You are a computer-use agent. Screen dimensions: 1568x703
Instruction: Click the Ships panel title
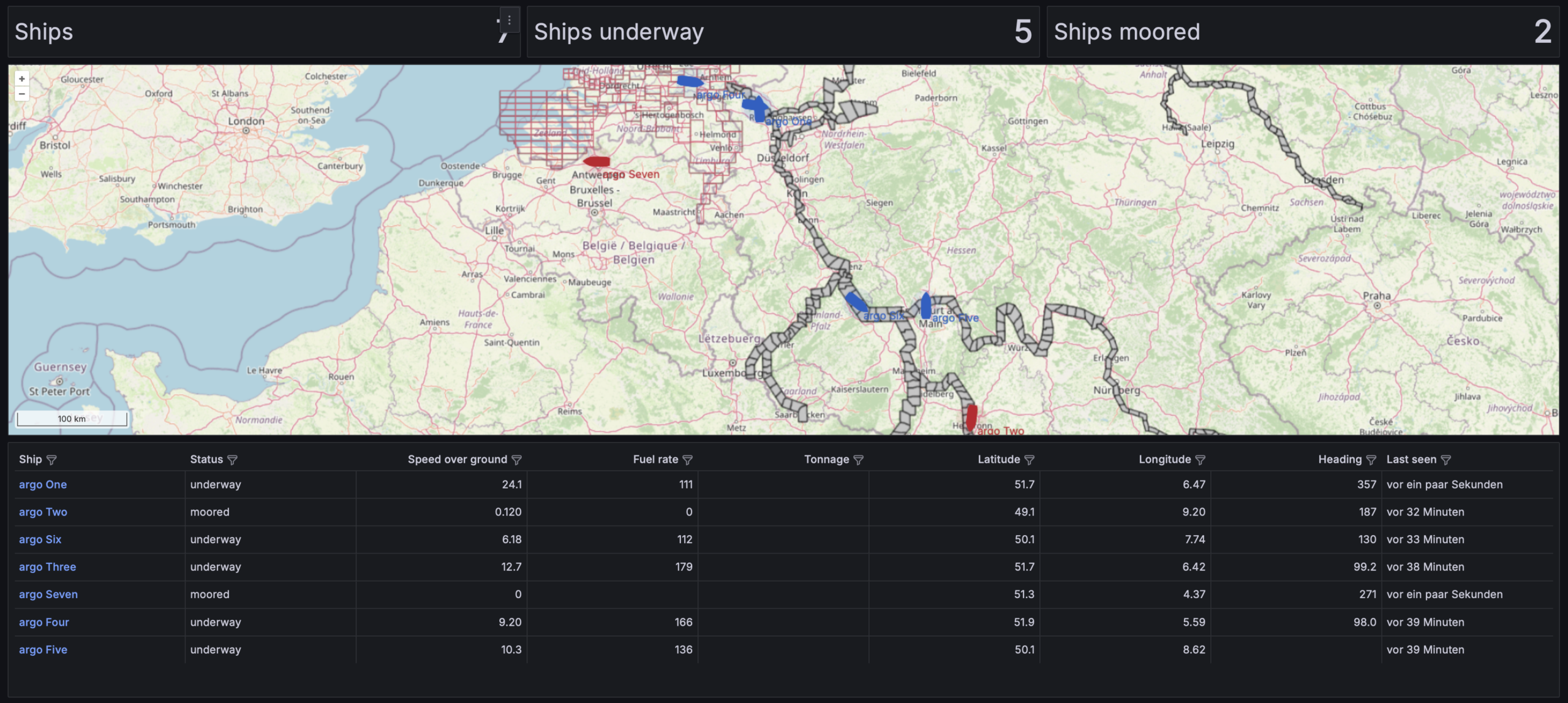[x=43, y=32]
